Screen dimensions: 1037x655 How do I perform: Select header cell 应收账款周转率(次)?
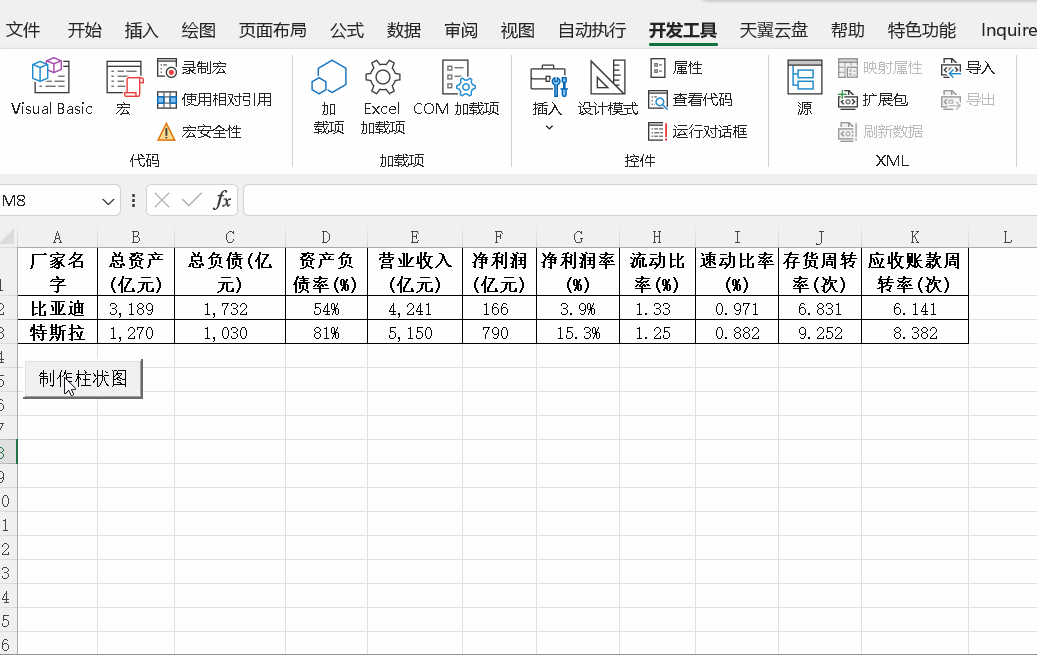coord(915,272)
